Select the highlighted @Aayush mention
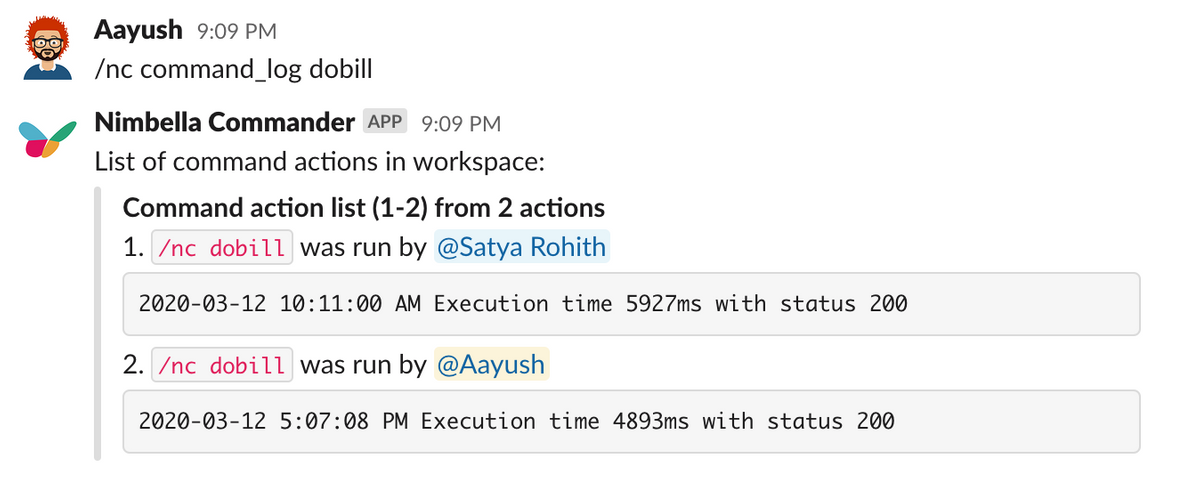This screenshot has height=479, width=1200. coord(491,365)
